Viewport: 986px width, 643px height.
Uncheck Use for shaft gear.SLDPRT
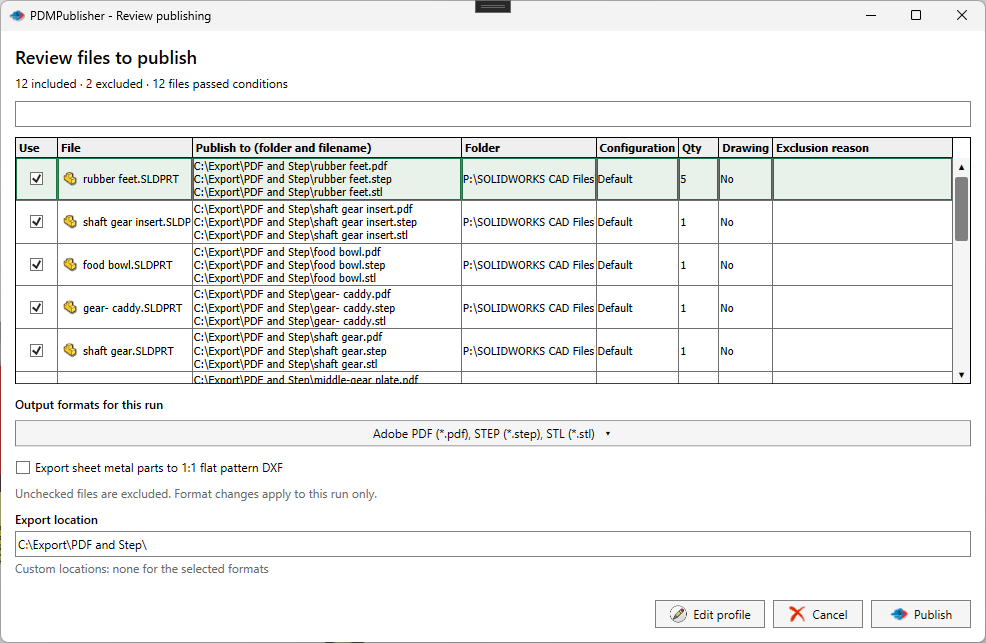click(x=36, y=350)
